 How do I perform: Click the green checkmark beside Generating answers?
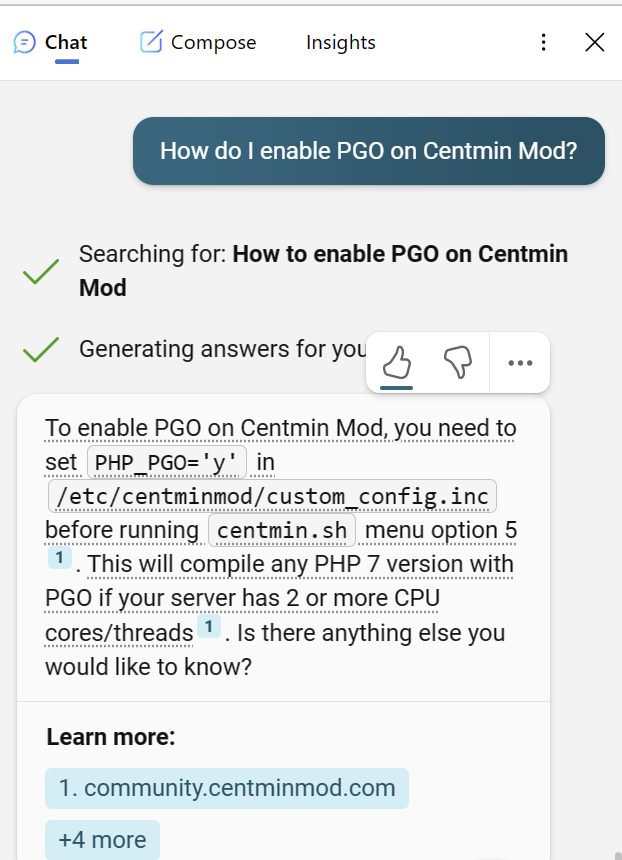[41, 349]
